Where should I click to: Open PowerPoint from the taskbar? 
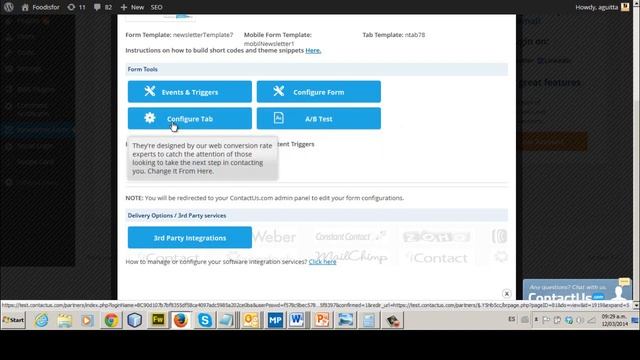click(x=322, y=320)
